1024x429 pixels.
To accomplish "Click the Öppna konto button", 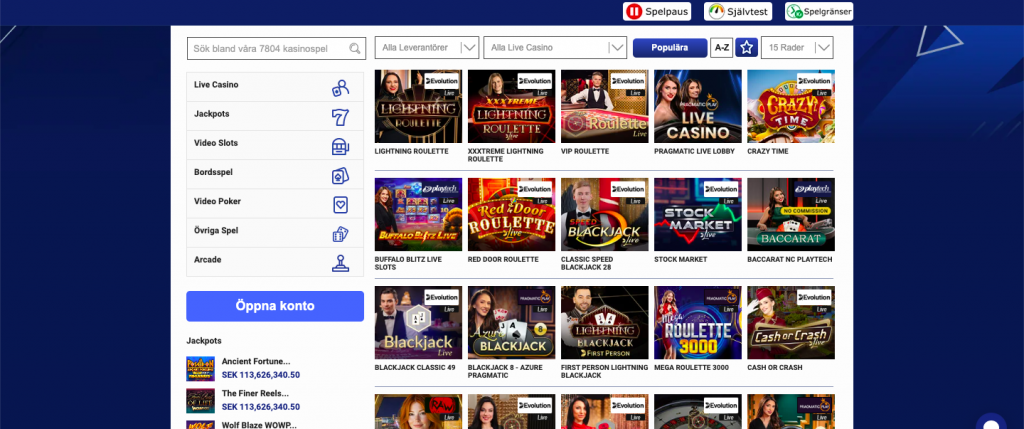I will (x=275, y=306).
